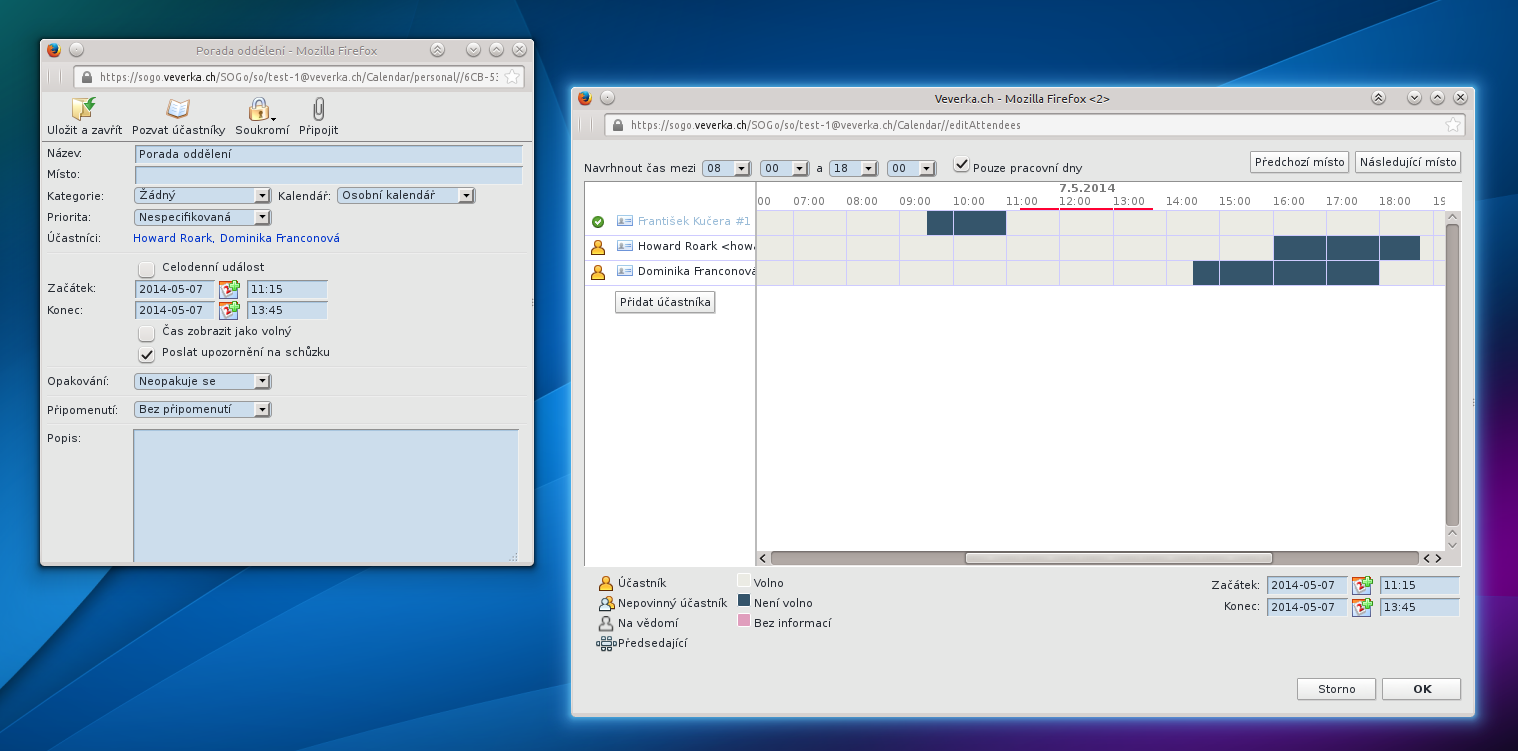Screen dimensions: 1518x751
Task: Click Firefox logo in Porada oddělení title bar
Action: (x=54, y=50)
